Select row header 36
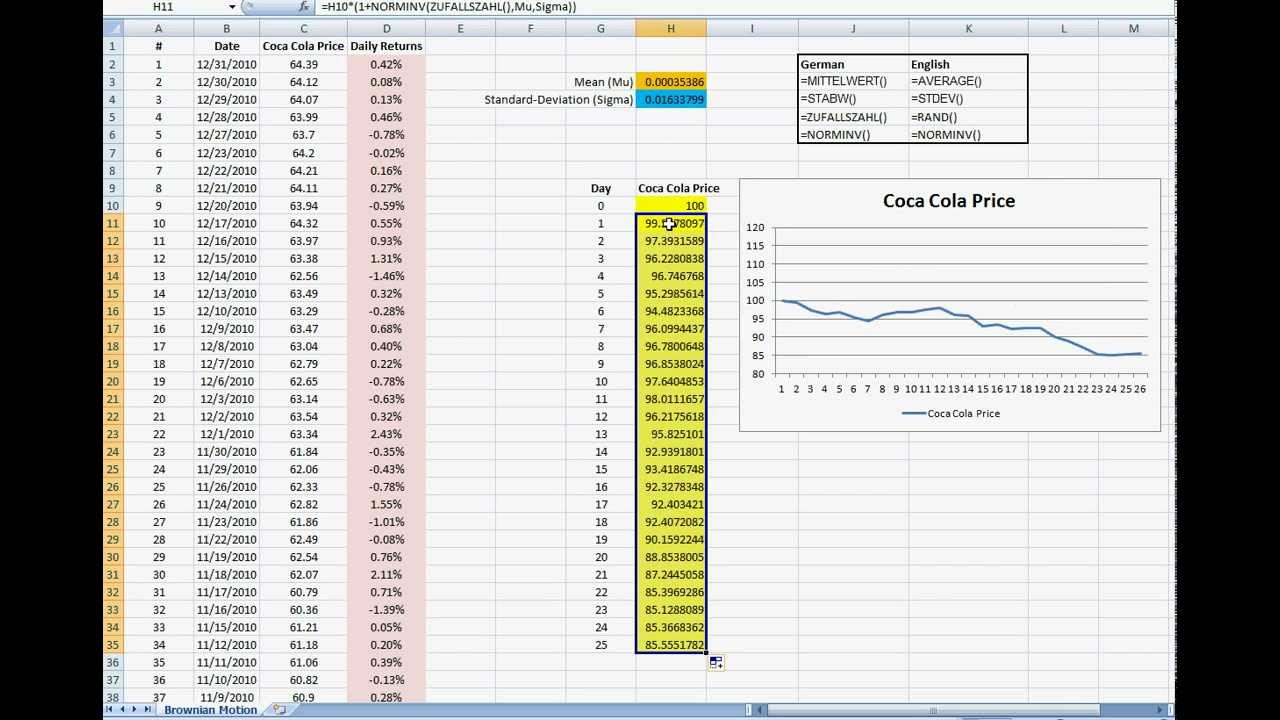 pyautogui.click(x=112, y=662)
